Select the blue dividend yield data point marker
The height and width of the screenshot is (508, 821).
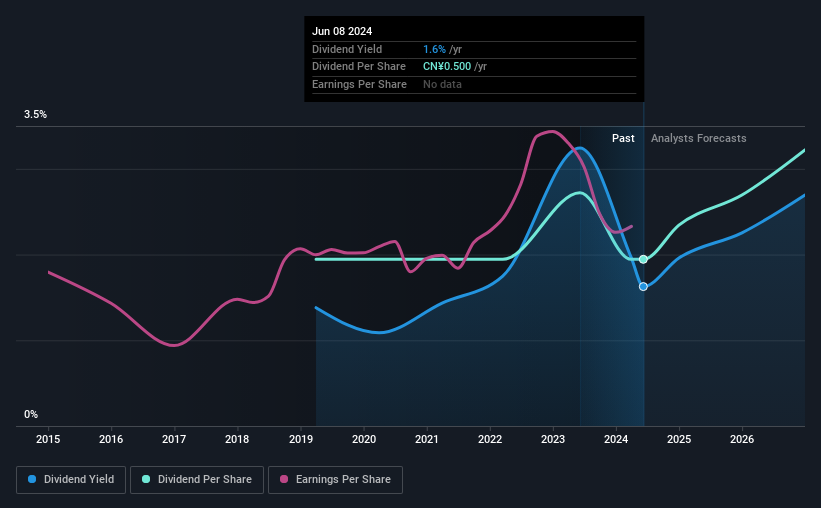(x=644, y=286)
